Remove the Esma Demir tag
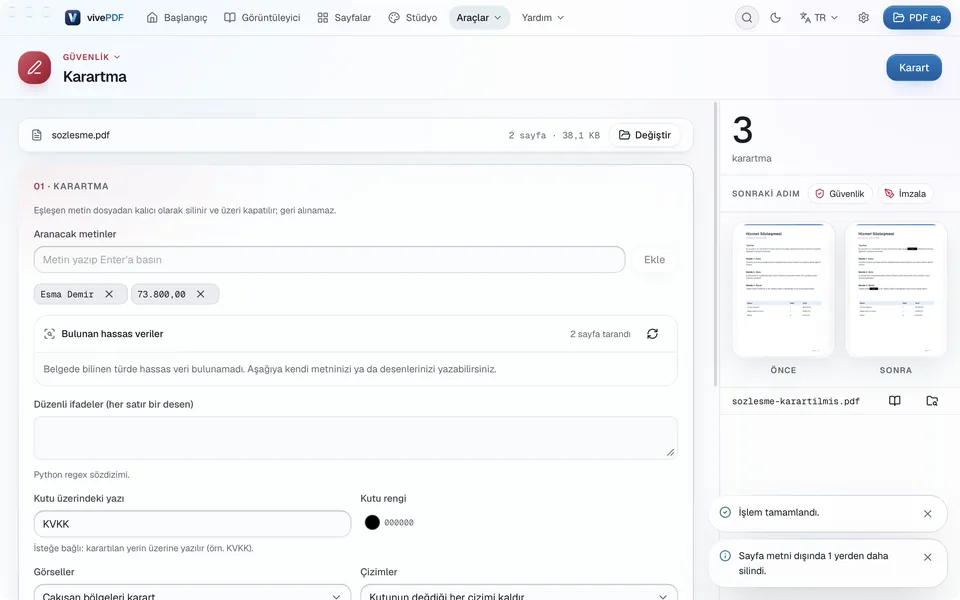Image resolution: width=960 pixels, height=600 pixels. click(109, 294)
